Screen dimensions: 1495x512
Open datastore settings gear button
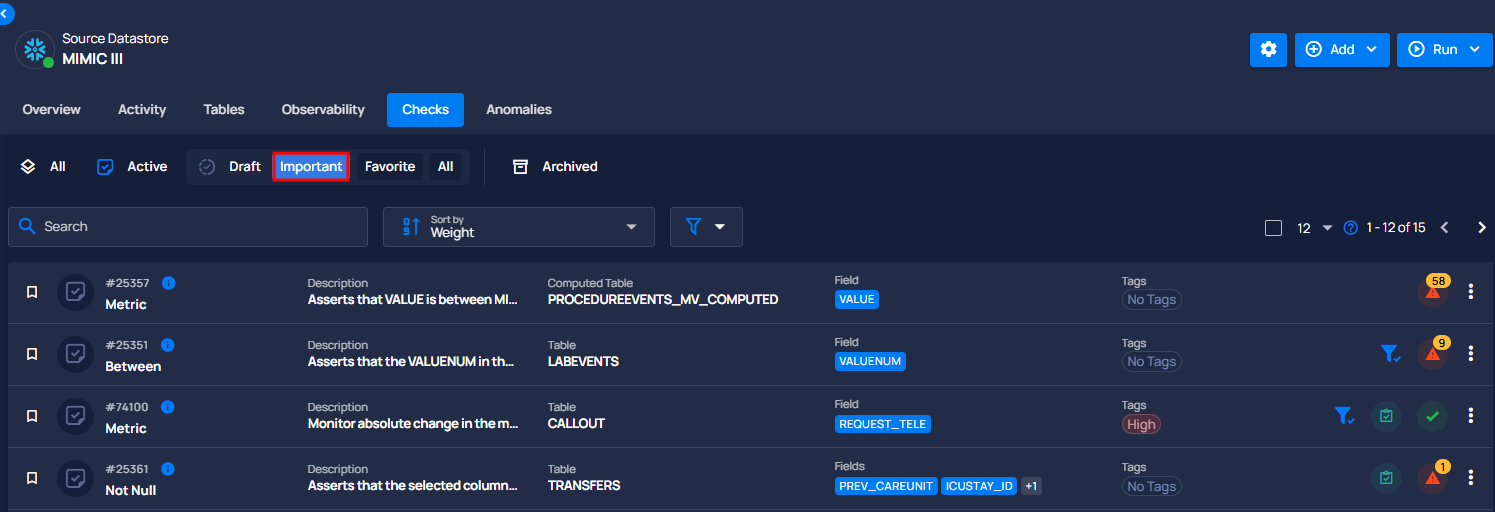click(x=1268, y=49)
